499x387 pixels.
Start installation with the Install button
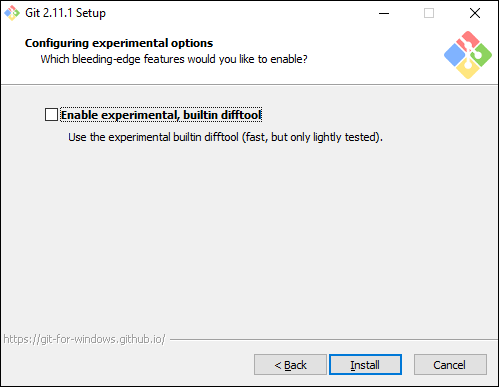[365, 365]
